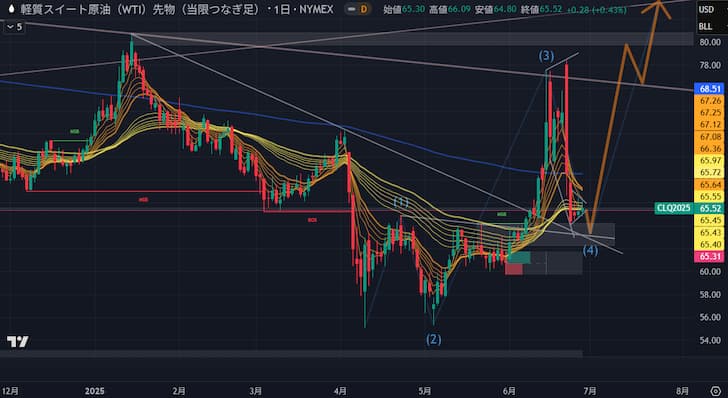
Task: Select the green 65.52 current price label
Action: tap(710, 208)
